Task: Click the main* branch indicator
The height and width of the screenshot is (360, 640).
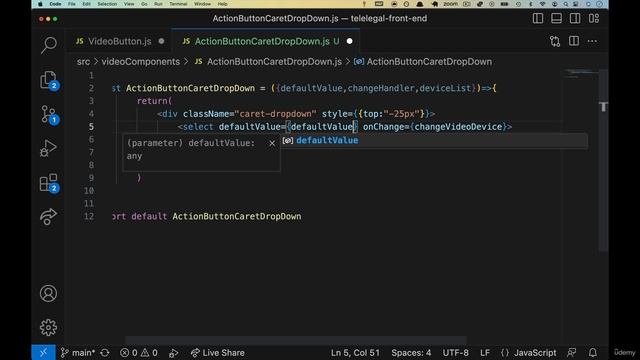Action: tap(78, 353)
